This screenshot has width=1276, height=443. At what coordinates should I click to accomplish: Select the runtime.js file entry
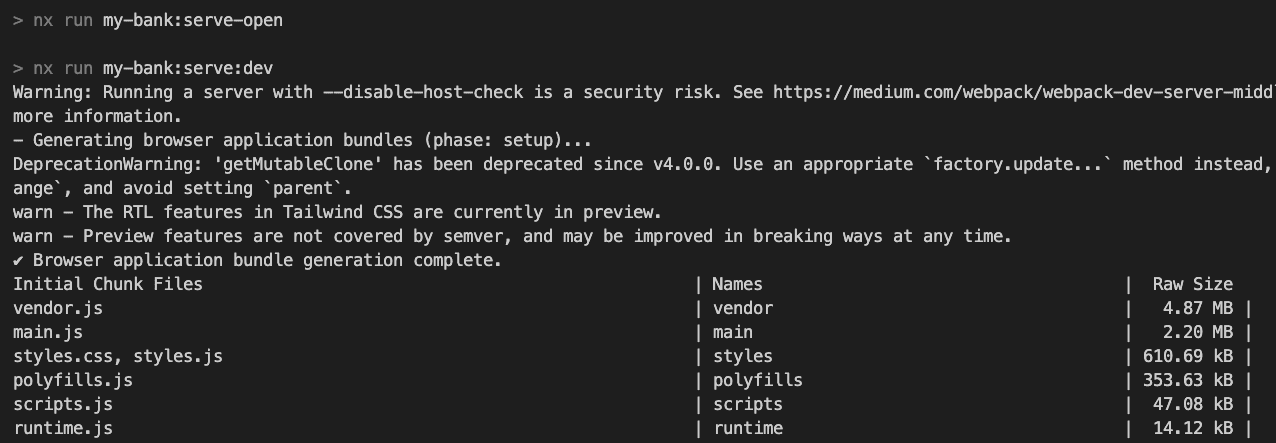(63, 428)
